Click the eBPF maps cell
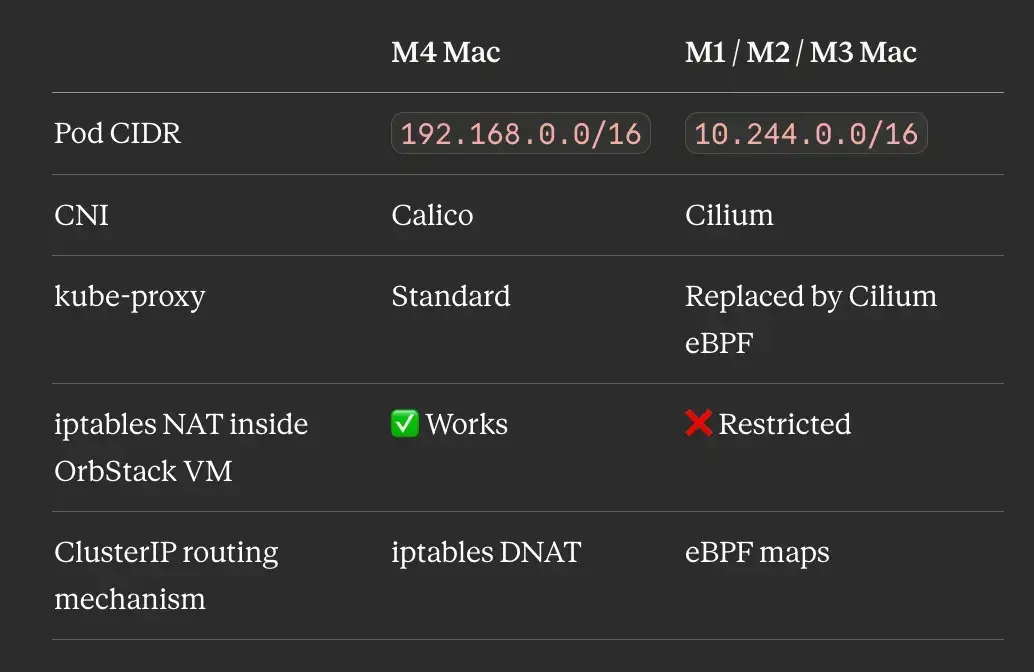The width and height of the screenshot is (1034, 672). [x=757, y=553]
